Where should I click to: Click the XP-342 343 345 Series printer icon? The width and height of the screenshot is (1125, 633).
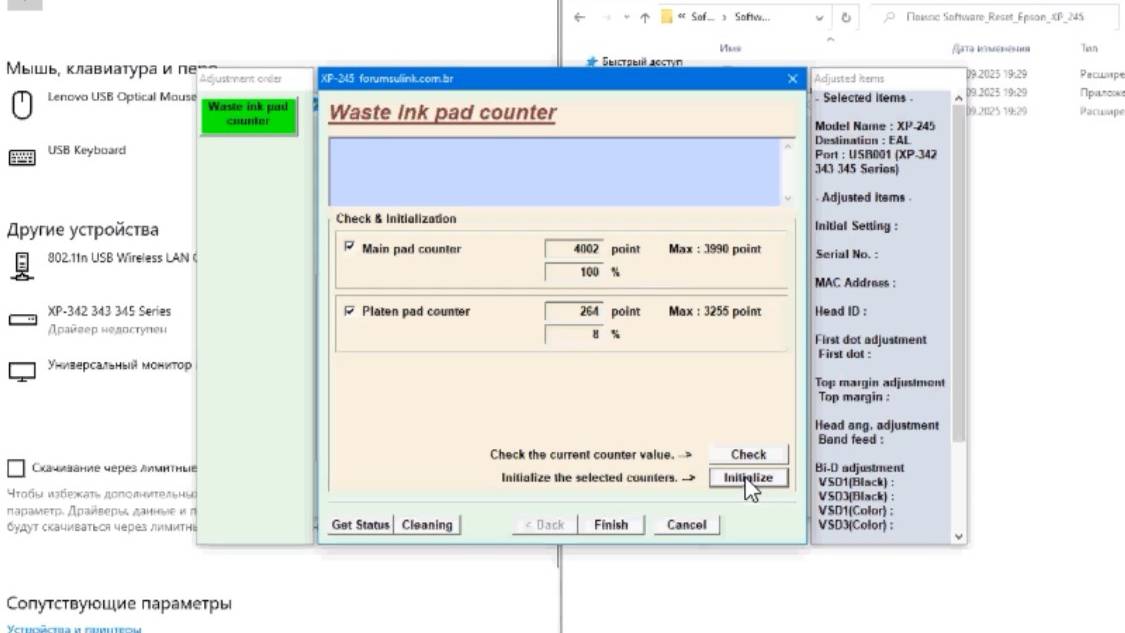[x=22, y=319]
